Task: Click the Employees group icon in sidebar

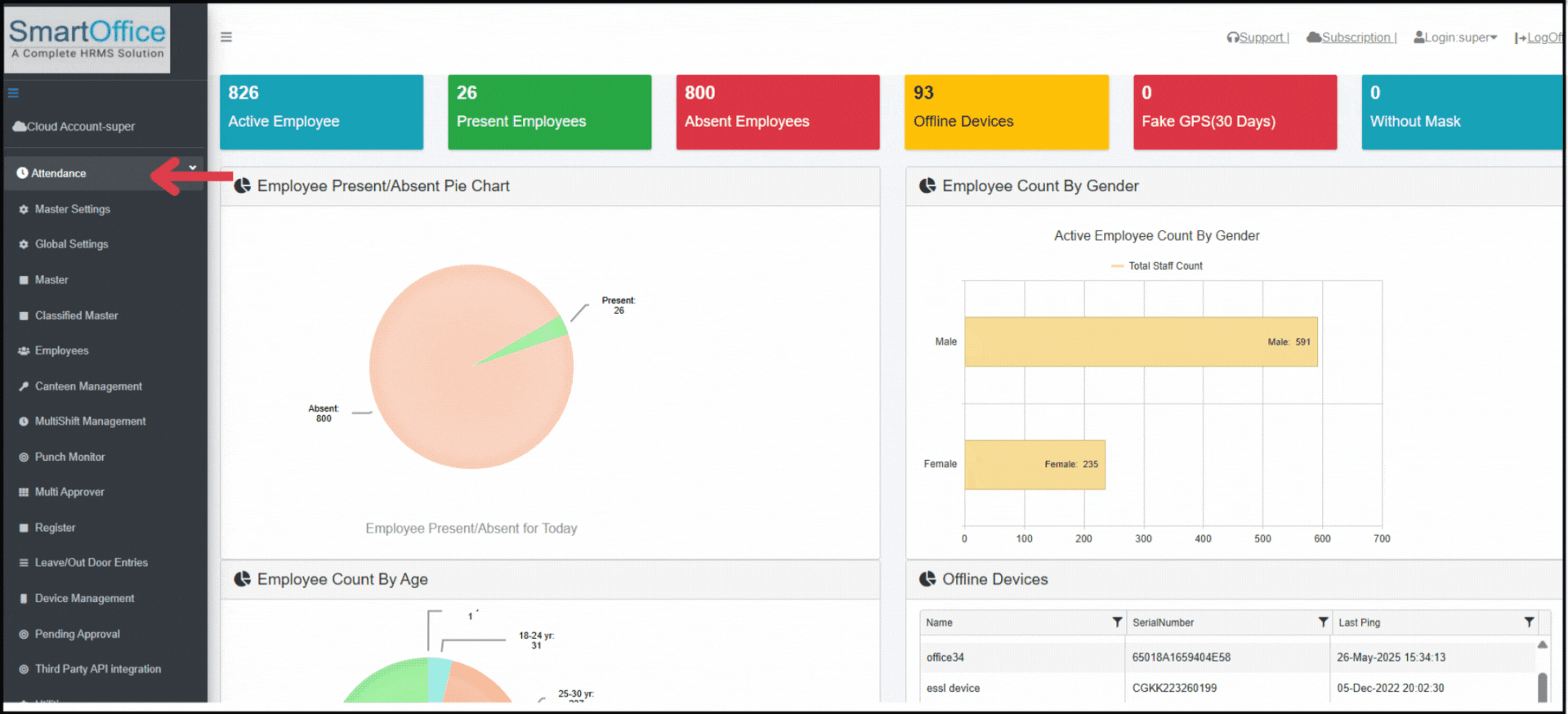Action: [x=24, y=350]
